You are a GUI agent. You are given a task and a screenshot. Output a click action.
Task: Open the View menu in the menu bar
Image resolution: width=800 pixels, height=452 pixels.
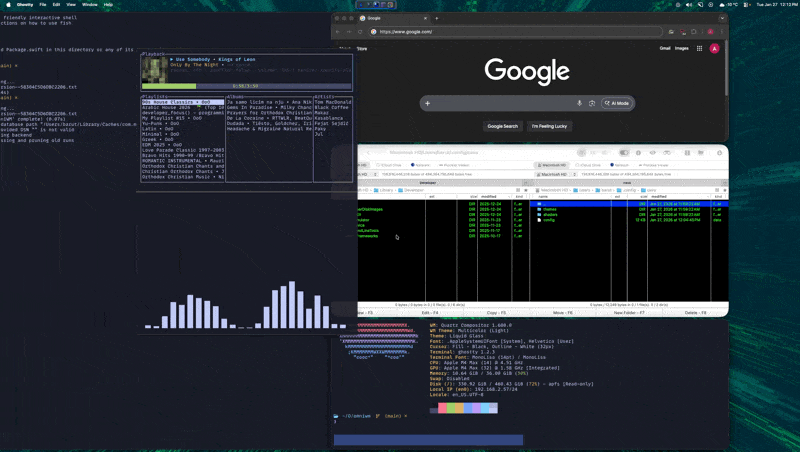[71, 5]
